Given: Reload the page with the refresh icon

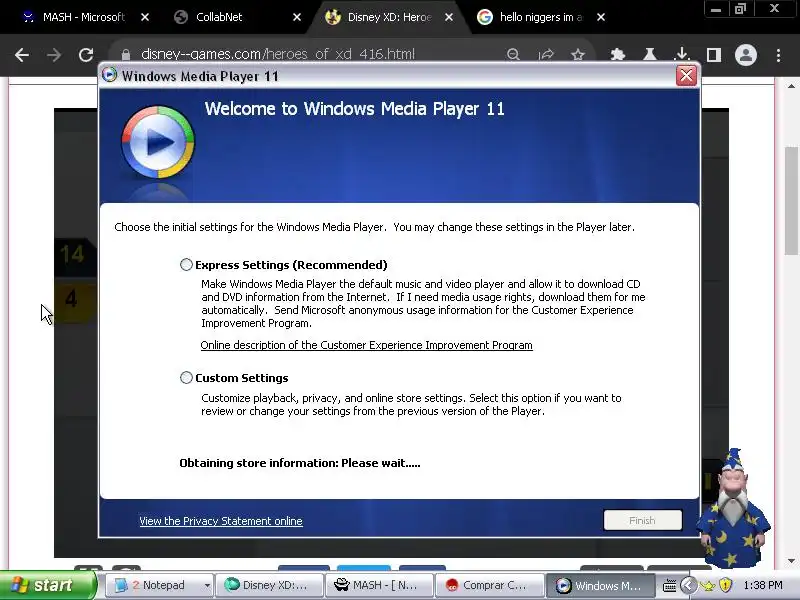Looking at the screenshot, I should click(x=86, y=55).
